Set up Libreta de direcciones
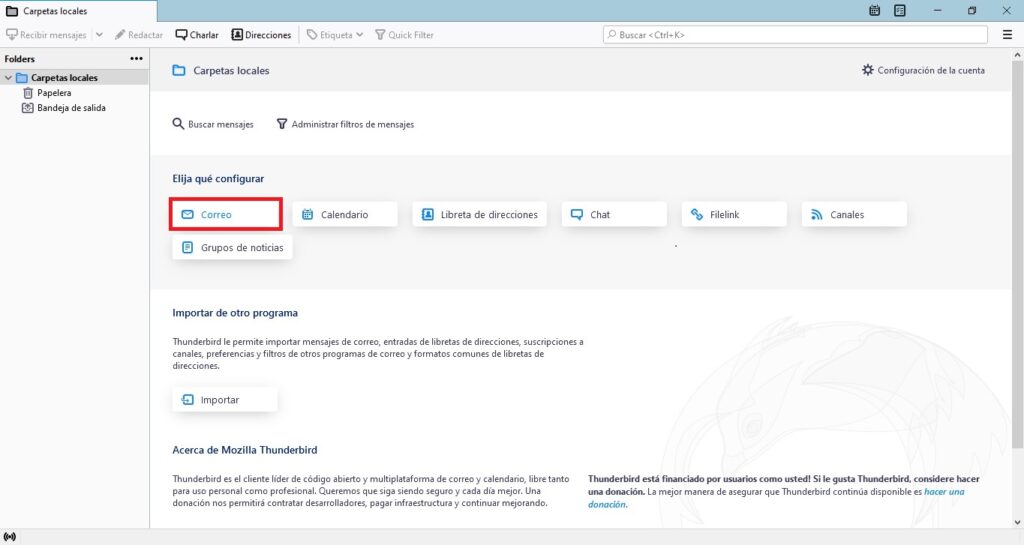This screenshot has height=548, width=1024. (x=479, y=214)
